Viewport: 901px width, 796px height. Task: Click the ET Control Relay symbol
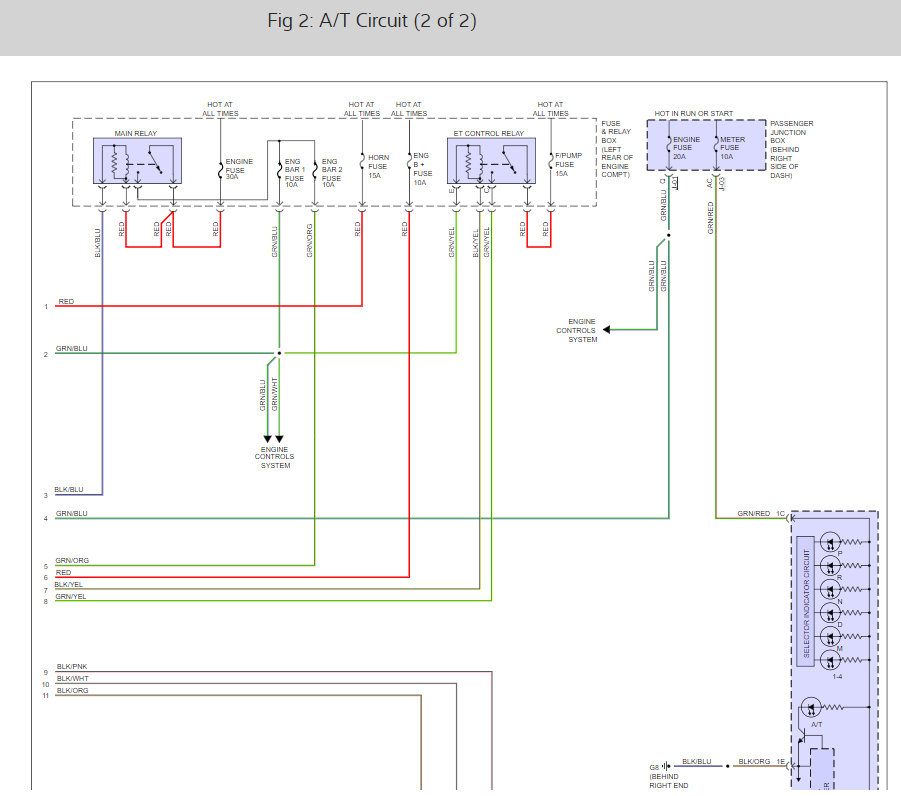click(x=491, y=161)
